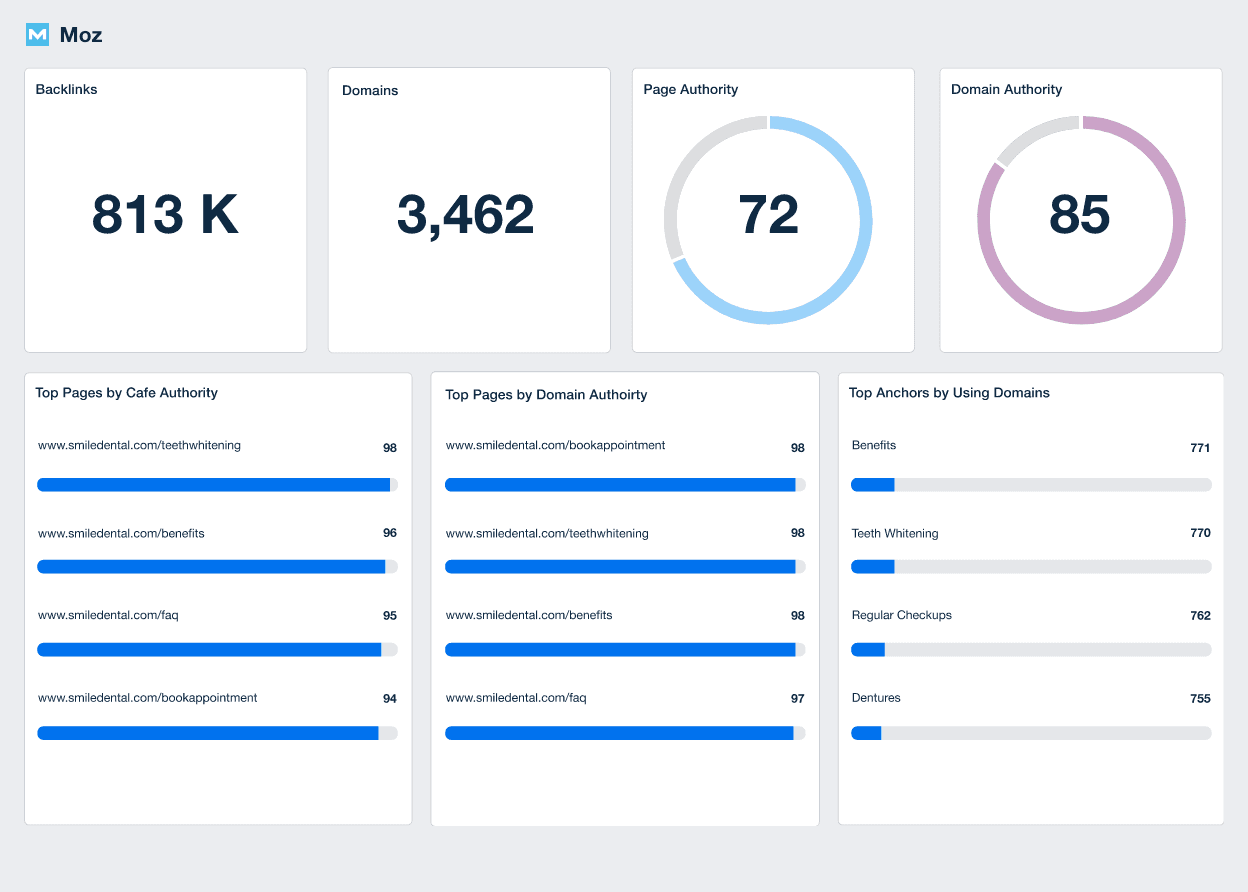
Task: Select the Regular Checkups anchor entry
Action: click(x=902, y=615)
